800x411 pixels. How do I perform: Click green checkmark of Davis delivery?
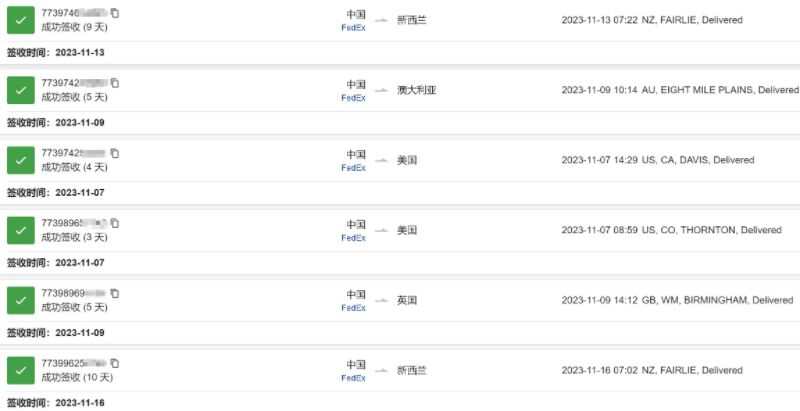pyautogui.click(x=21, y=161)
